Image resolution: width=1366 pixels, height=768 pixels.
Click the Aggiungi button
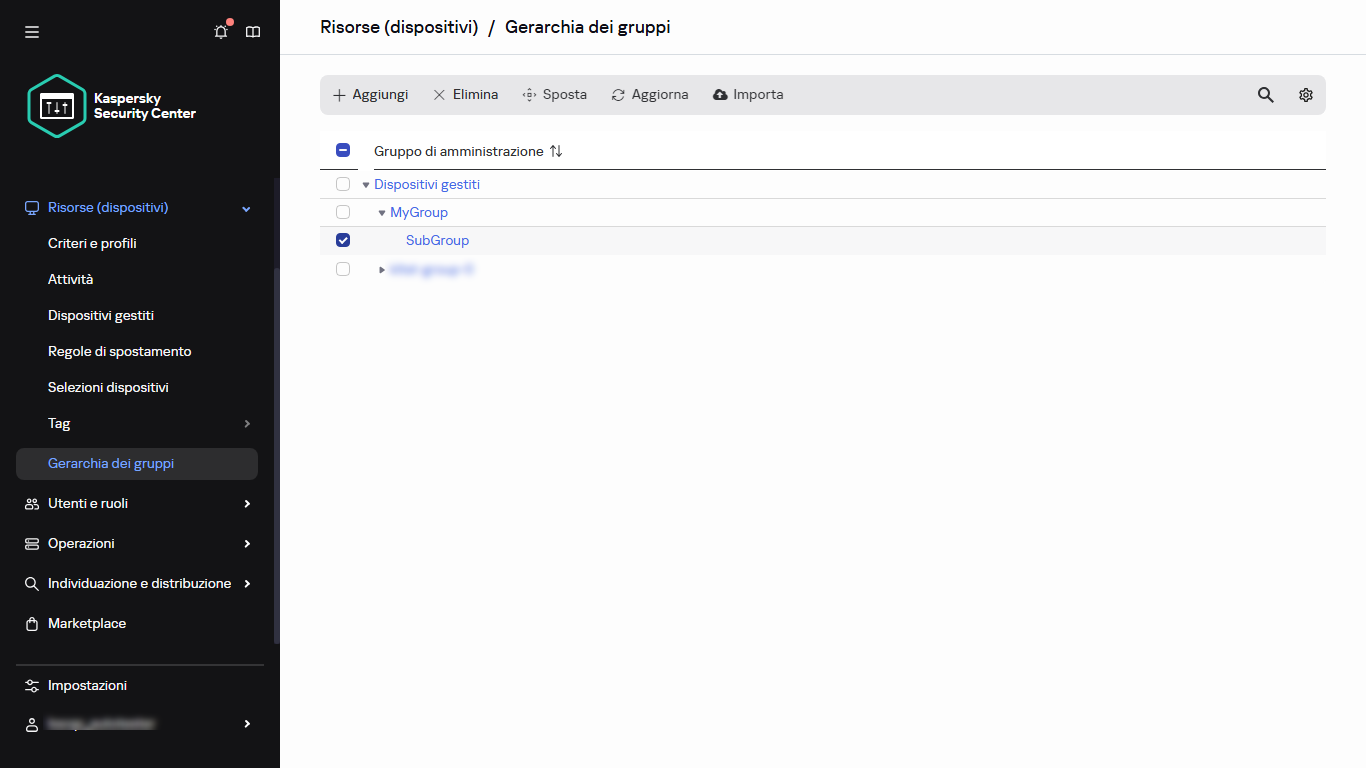pyautogui.click(x=369, y=94)
